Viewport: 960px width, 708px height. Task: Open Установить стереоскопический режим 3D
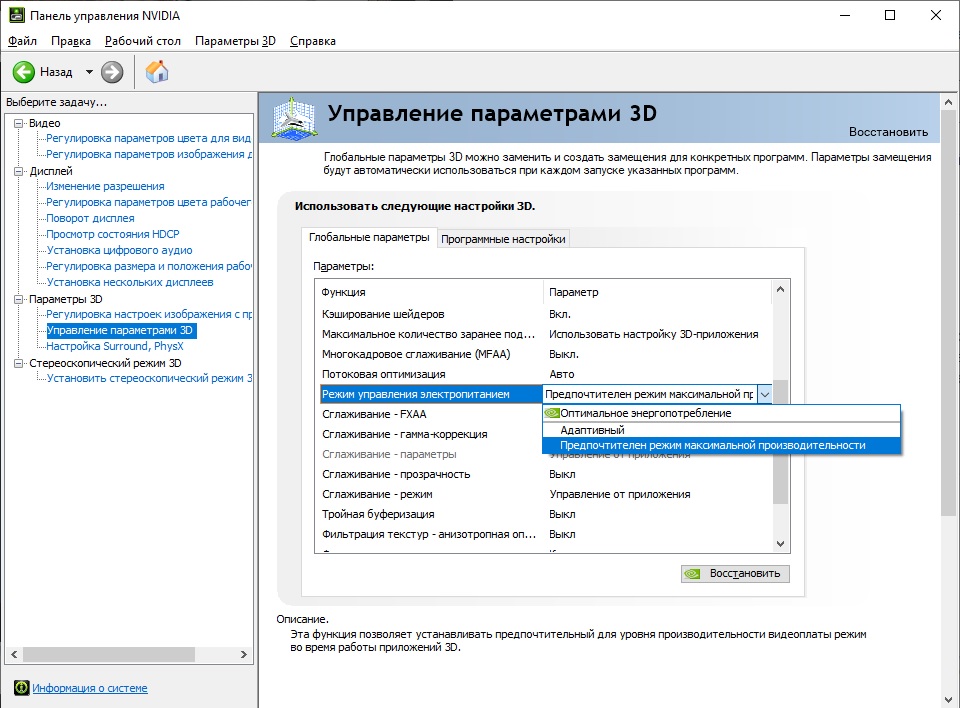tap(149, 378)
